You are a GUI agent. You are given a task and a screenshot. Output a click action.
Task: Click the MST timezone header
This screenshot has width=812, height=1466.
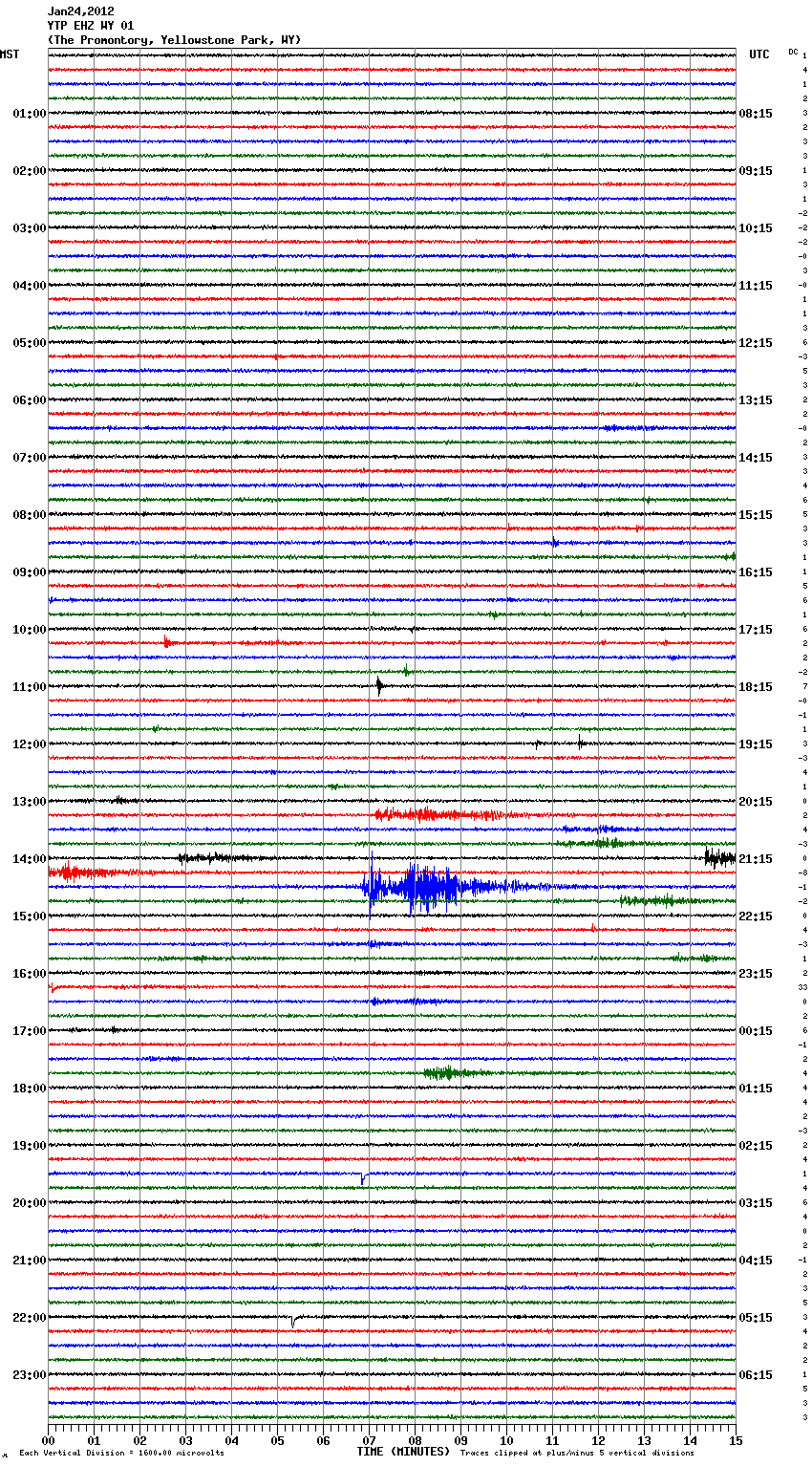pyautogui.click(x=10, y=54)
